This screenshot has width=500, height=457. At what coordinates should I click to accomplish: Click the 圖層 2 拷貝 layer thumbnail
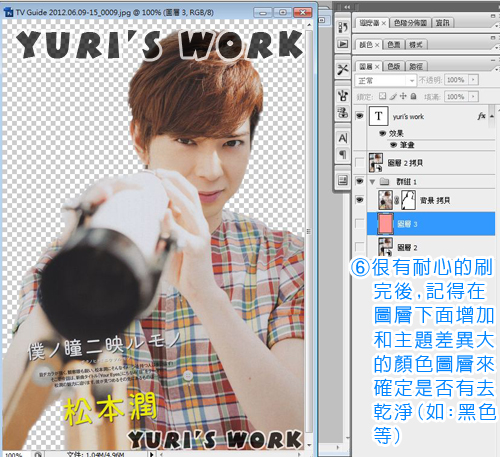pos(376,163)
